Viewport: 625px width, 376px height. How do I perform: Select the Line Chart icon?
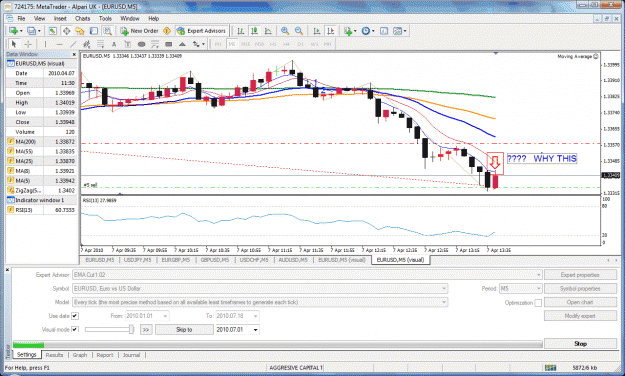coord(268,31)
